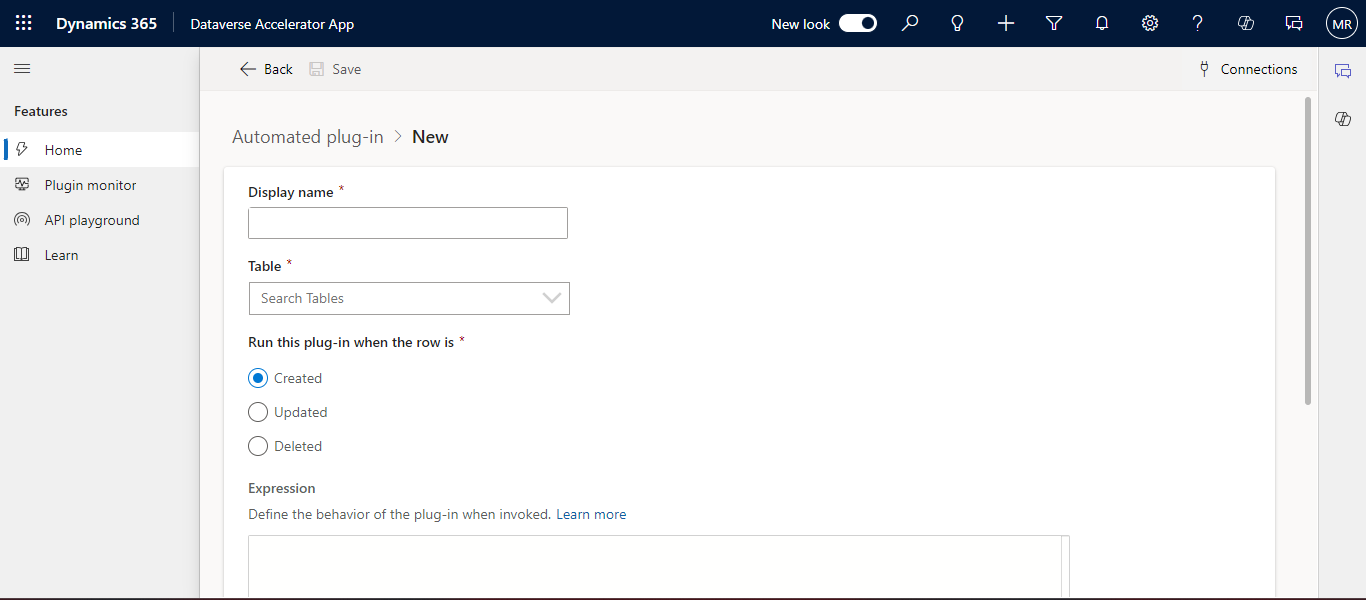Viewport: 1366px width, 600px height.
Task: Save the new plug-in
Action: tap(335, 68)
